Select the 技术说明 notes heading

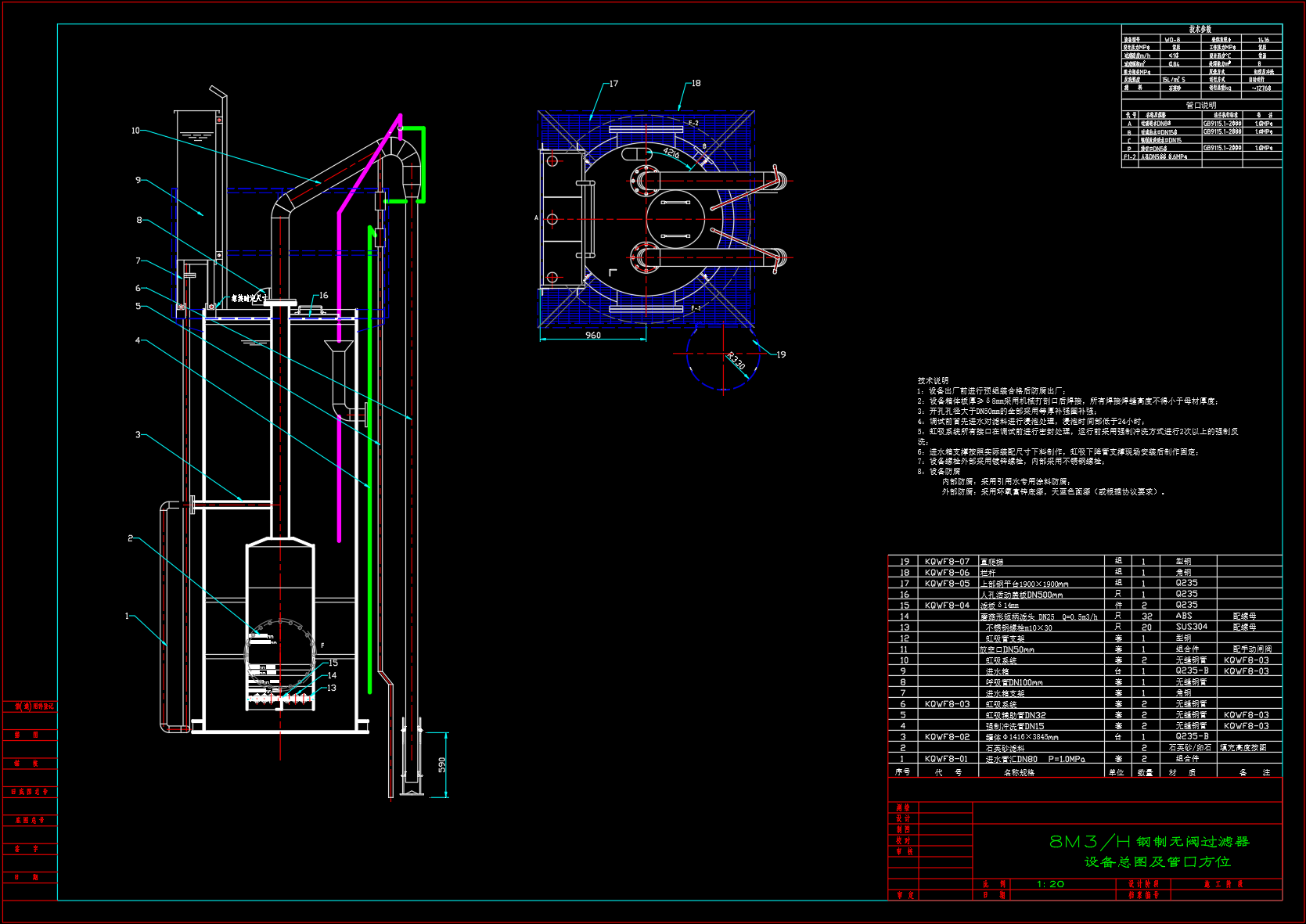point(933,381)
